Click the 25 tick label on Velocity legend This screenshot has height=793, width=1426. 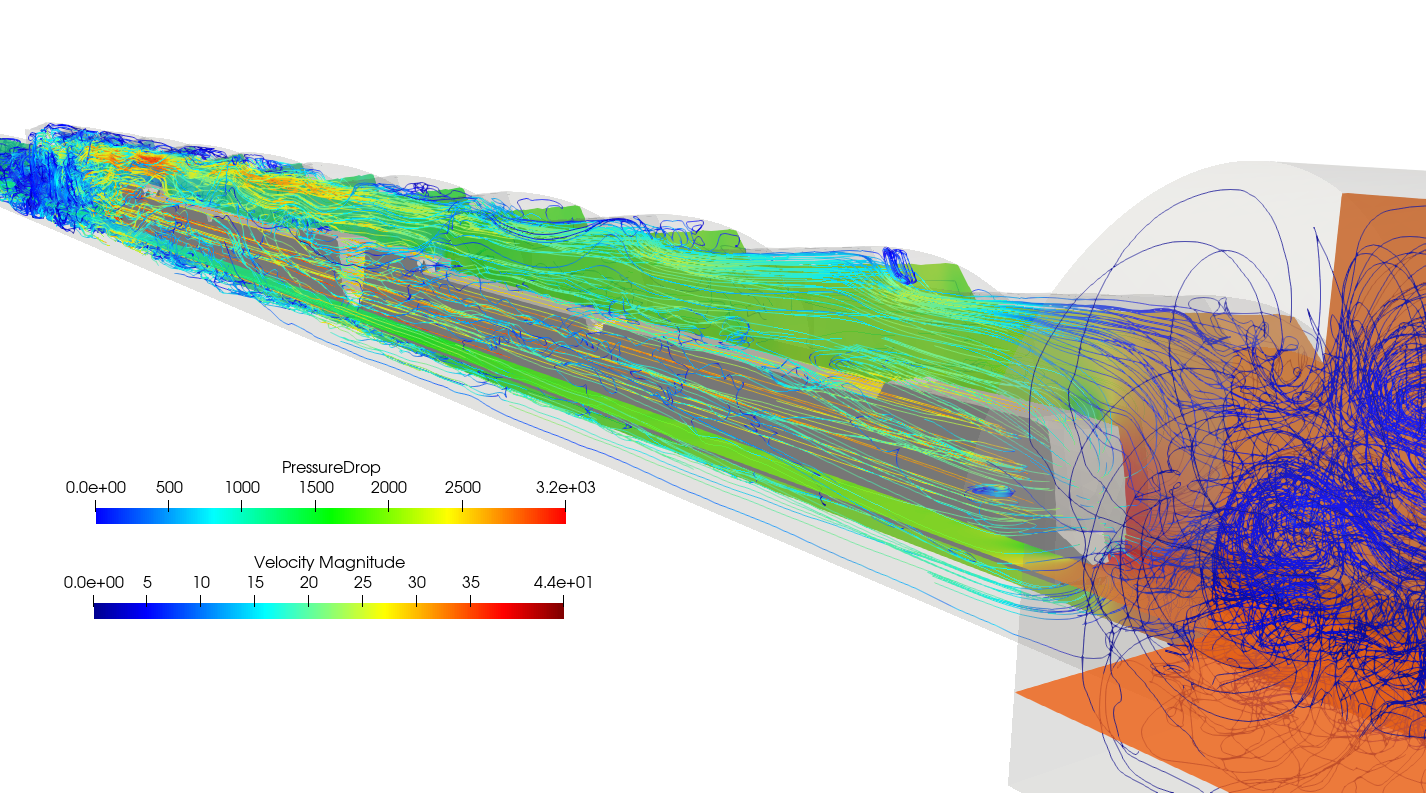click(x=362, y=582)
